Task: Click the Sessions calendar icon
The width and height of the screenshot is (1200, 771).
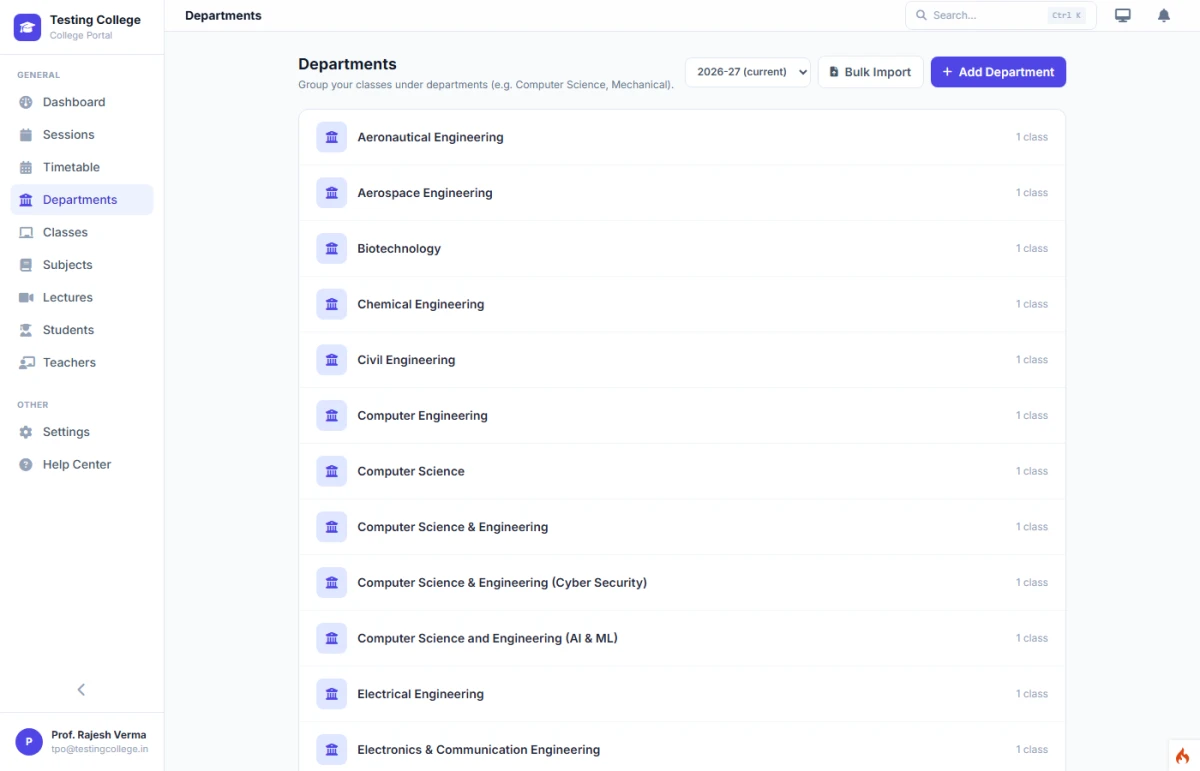Action: [x=26, y=135]
